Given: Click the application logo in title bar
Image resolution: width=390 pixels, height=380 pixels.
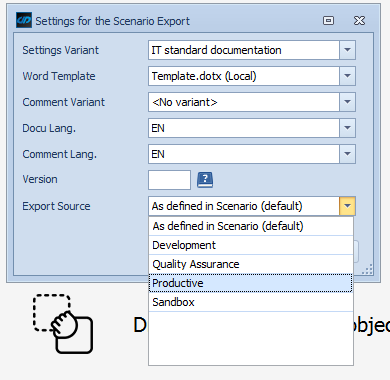Looking at the screenshot, I should pyautogui.click(x=24, y=21).
